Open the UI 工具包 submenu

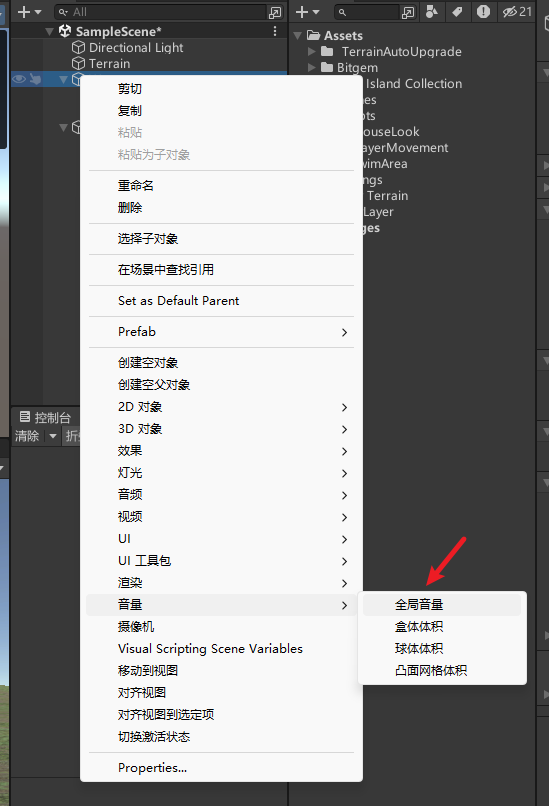(222, 561)
